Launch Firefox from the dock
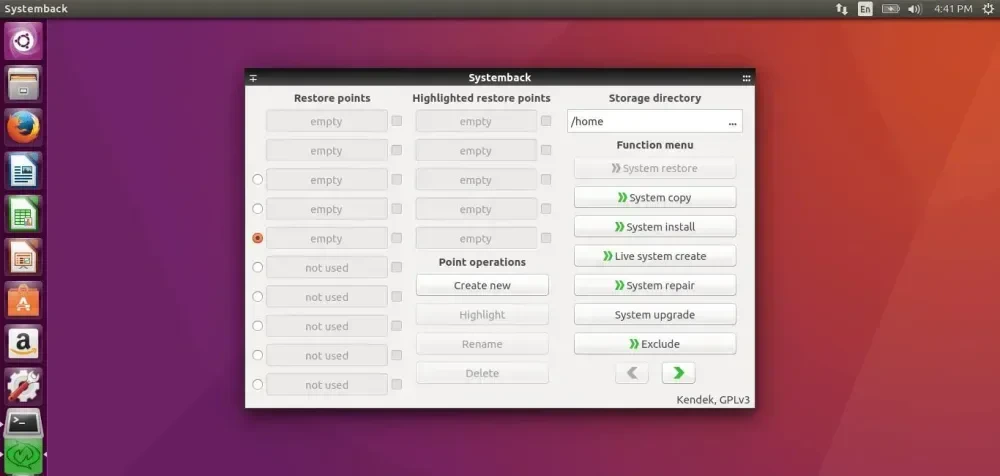1000x476 pixels. (24, 128)
